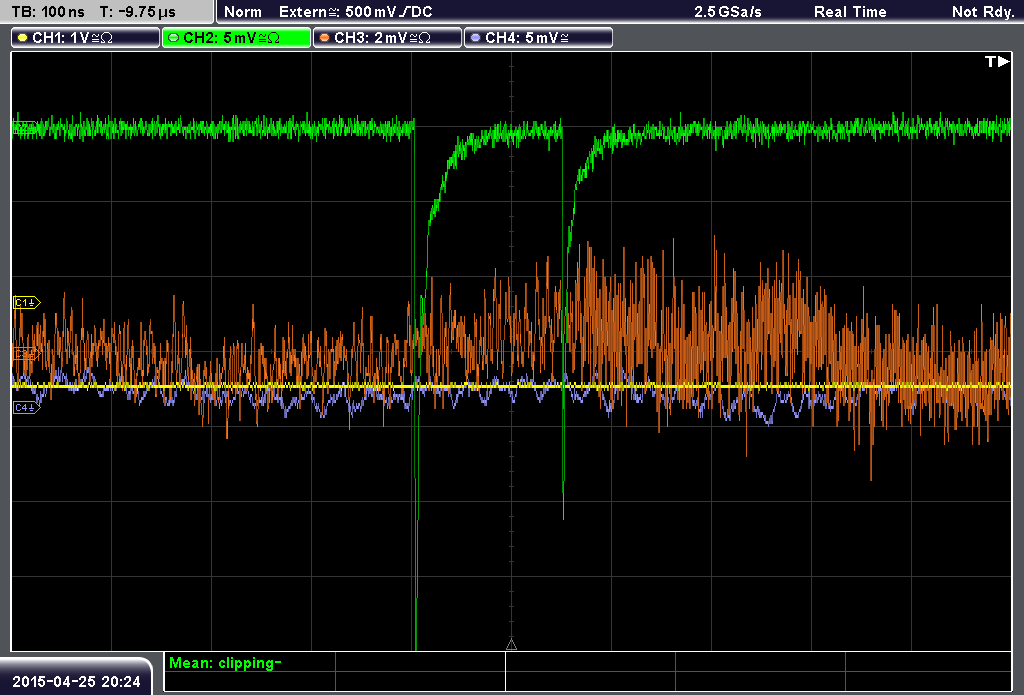
Task: Select the CH1: 1V channel tab
Action: point(86,38)
